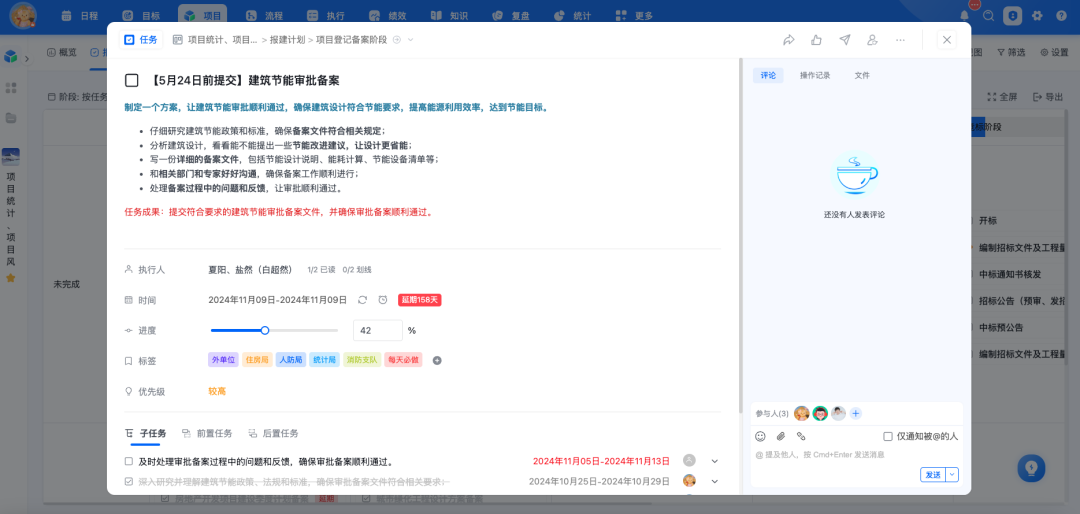Click the progress slider handle

(265, 331)
